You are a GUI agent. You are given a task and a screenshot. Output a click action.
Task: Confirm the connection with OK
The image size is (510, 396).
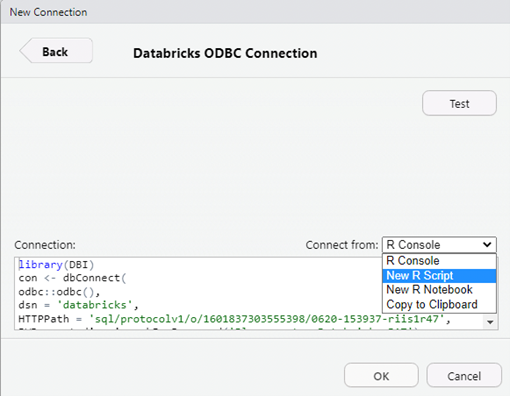(x=381, y=376)
